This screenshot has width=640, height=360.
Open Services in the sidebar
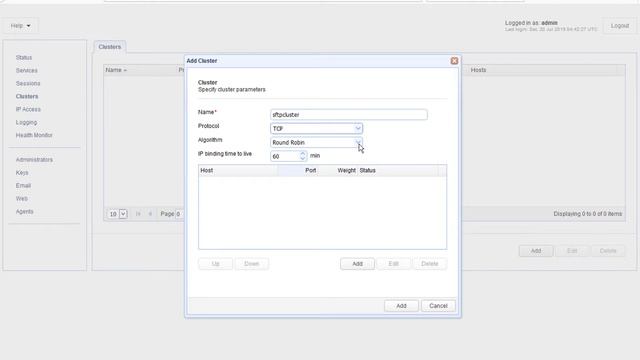click(x=27, y=71)
